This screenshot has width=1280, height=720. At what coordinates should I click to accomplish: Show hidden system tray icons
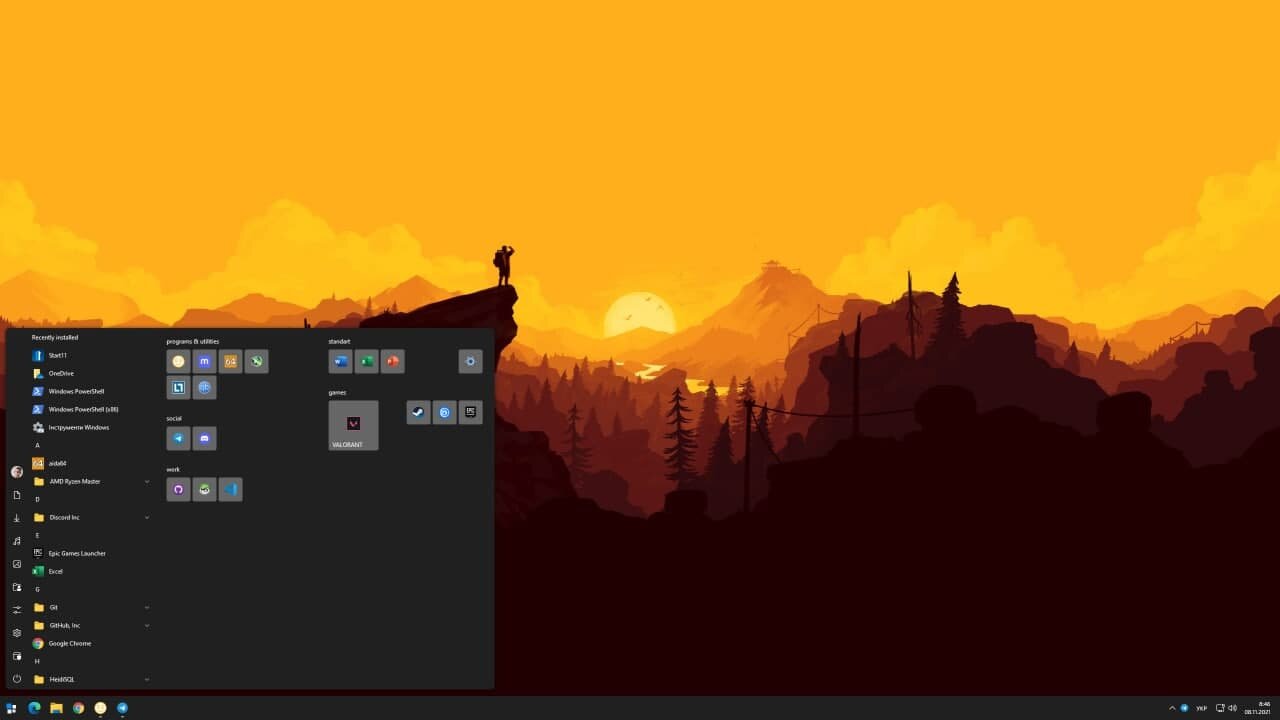coord(1173,708)
